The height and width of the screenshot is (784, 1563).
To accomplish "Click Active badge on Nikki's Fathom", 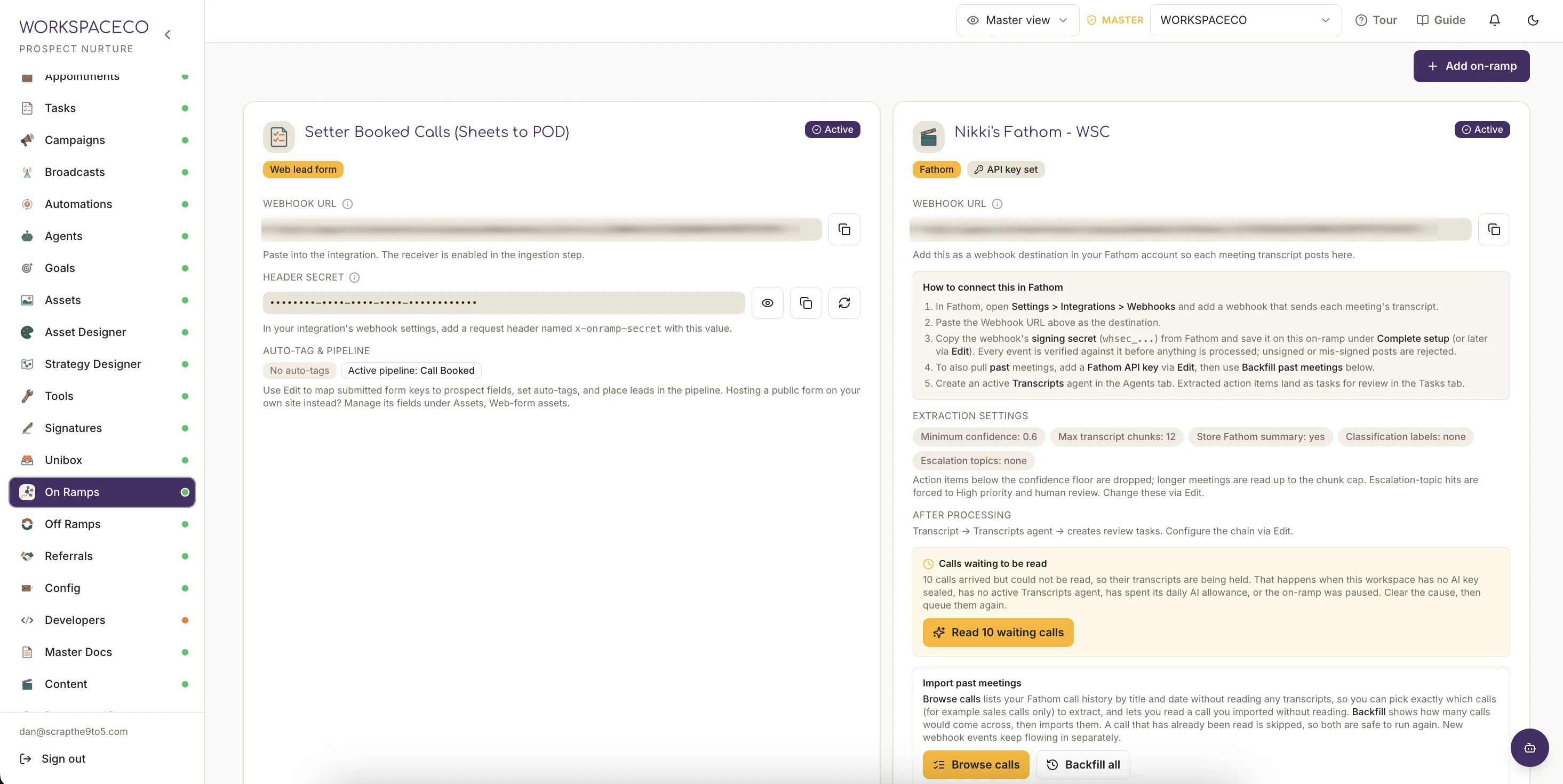I will (x=1482, y=129).
